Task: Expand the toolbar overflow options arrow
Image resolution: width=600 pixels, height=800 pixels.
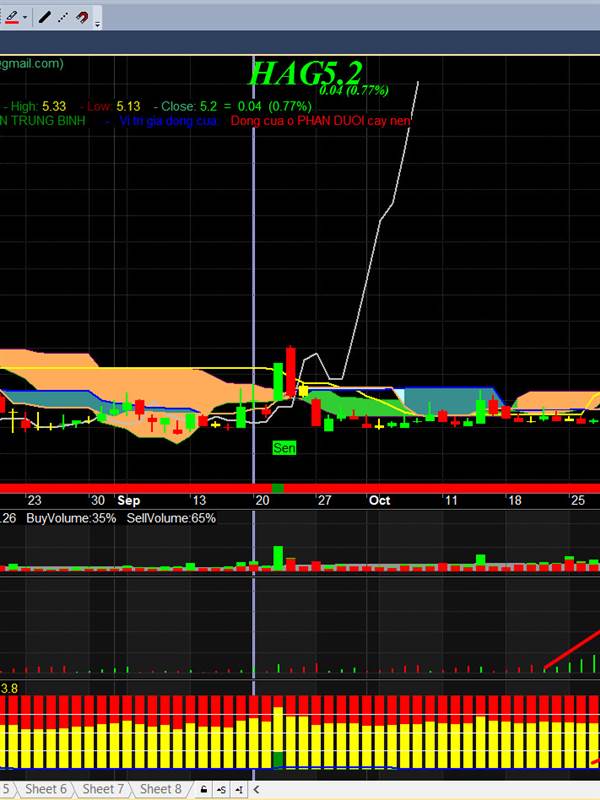Action: click(97, 23)
